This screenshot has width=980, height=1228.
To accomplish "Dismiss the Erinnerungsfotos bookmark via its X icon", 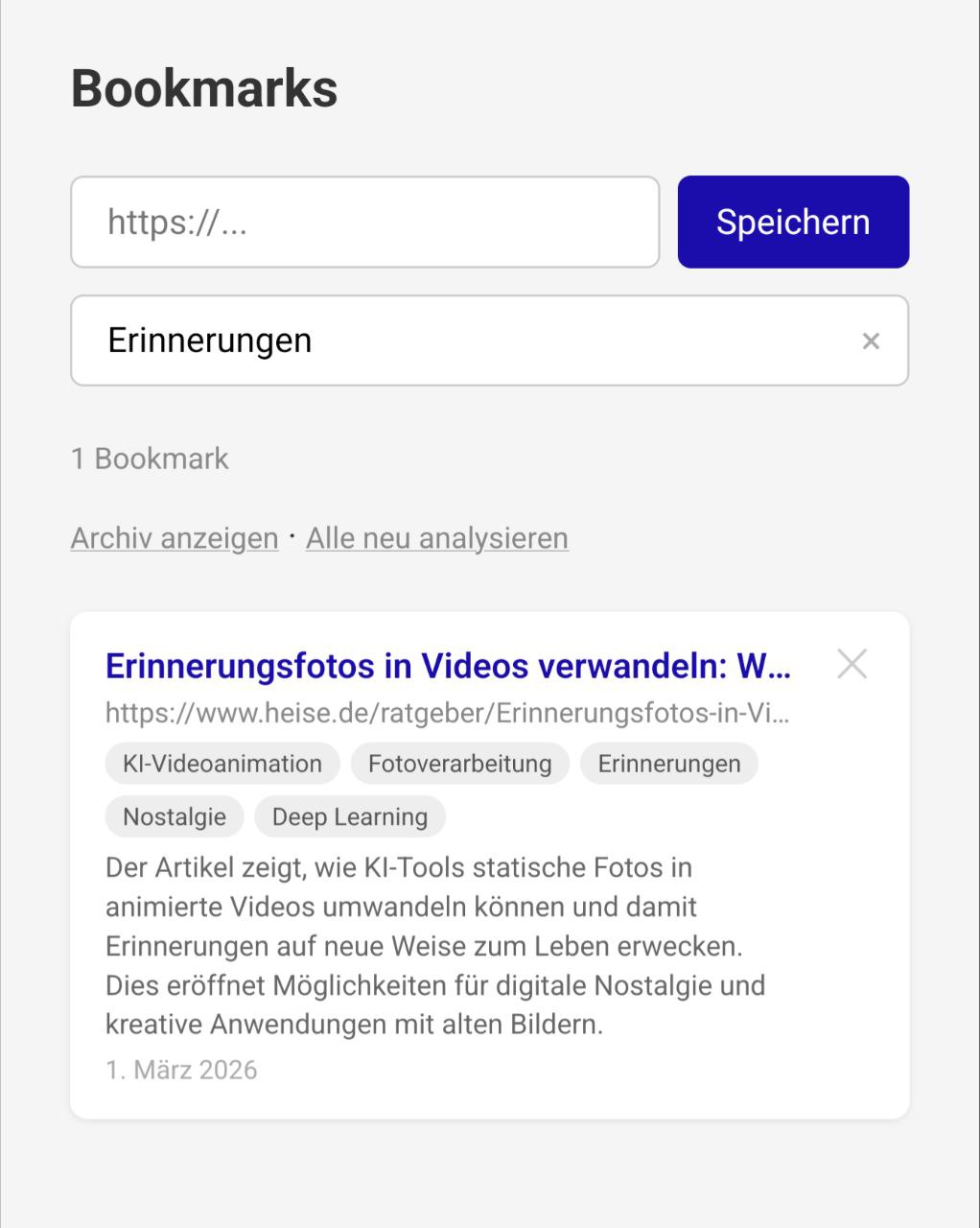I will tap(852, 663).
